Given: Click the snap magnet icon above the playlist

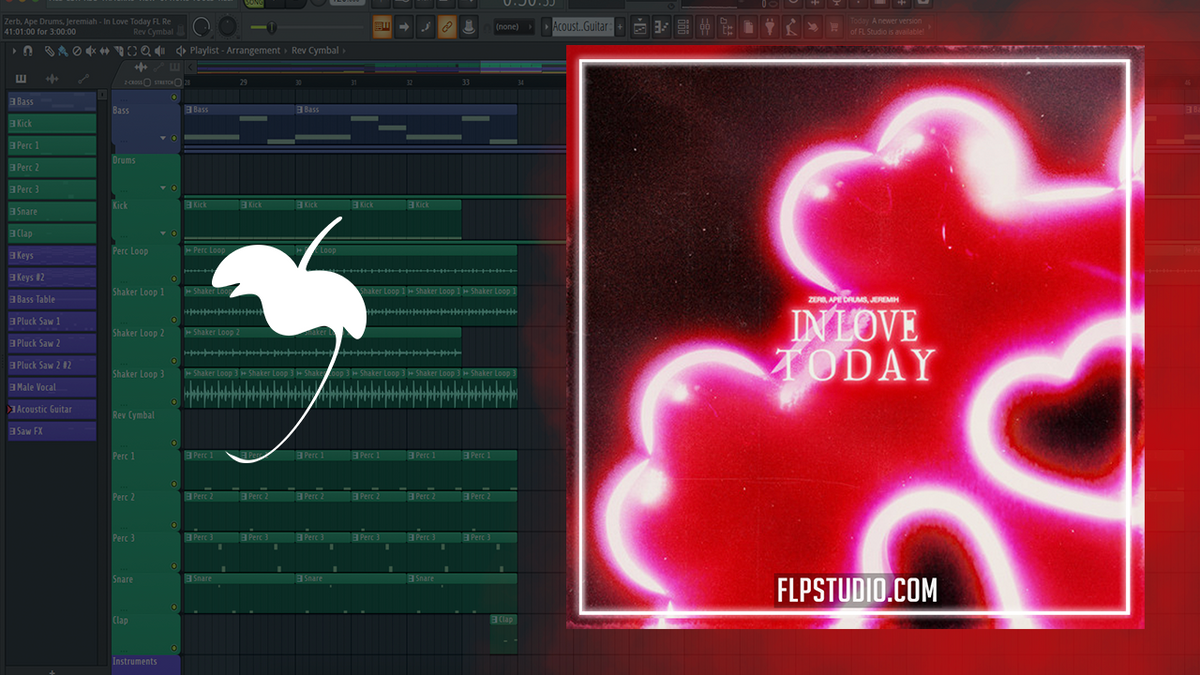Looking at the screenshot, I should click(x=27, y=50).
